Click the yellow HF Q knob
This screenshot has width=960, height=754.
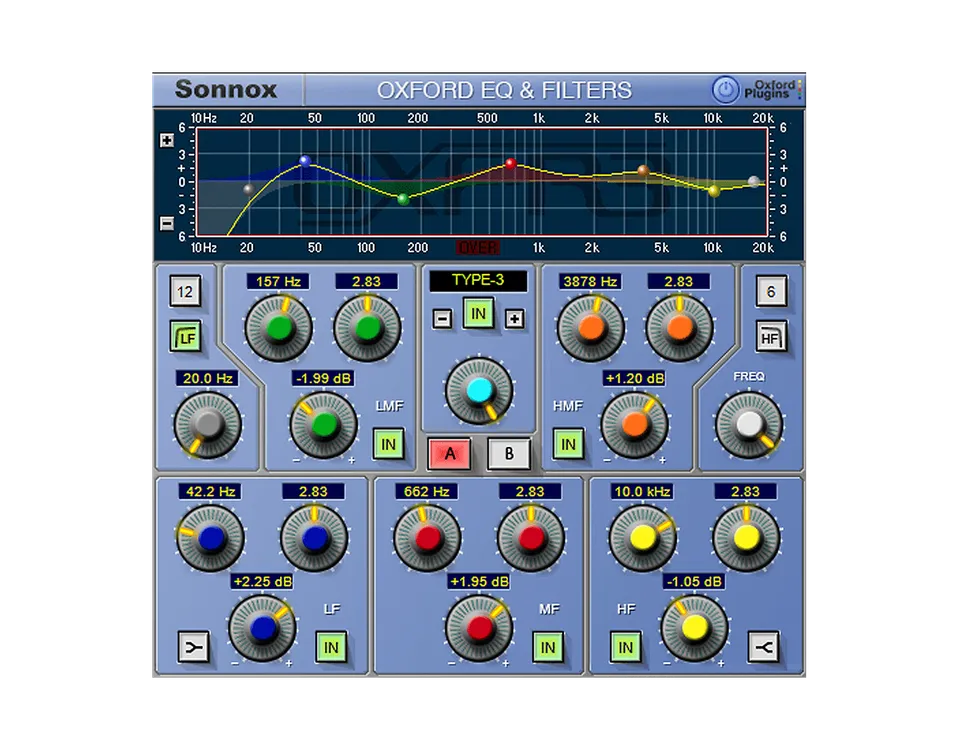click(746, 538)
